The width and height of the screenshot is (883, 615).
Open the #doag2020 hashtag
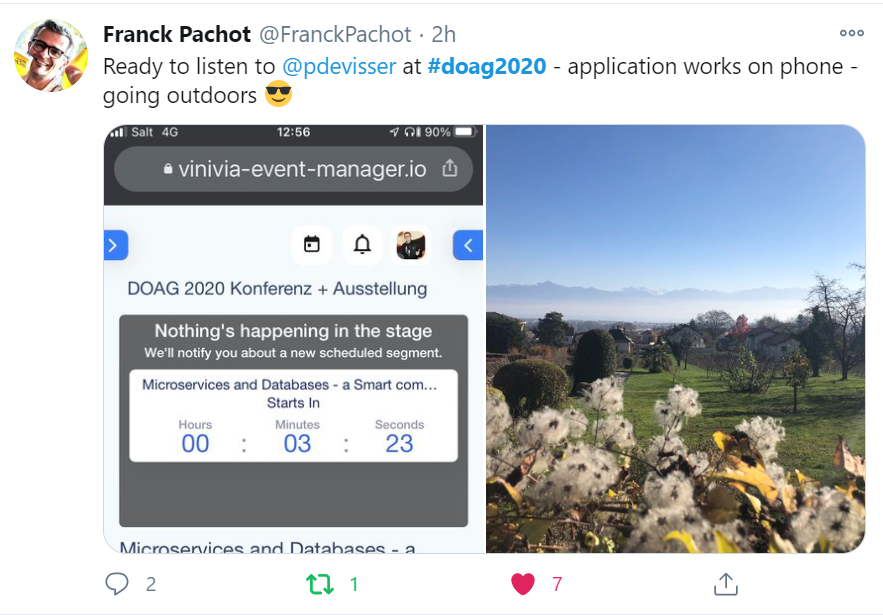point(487,67)
